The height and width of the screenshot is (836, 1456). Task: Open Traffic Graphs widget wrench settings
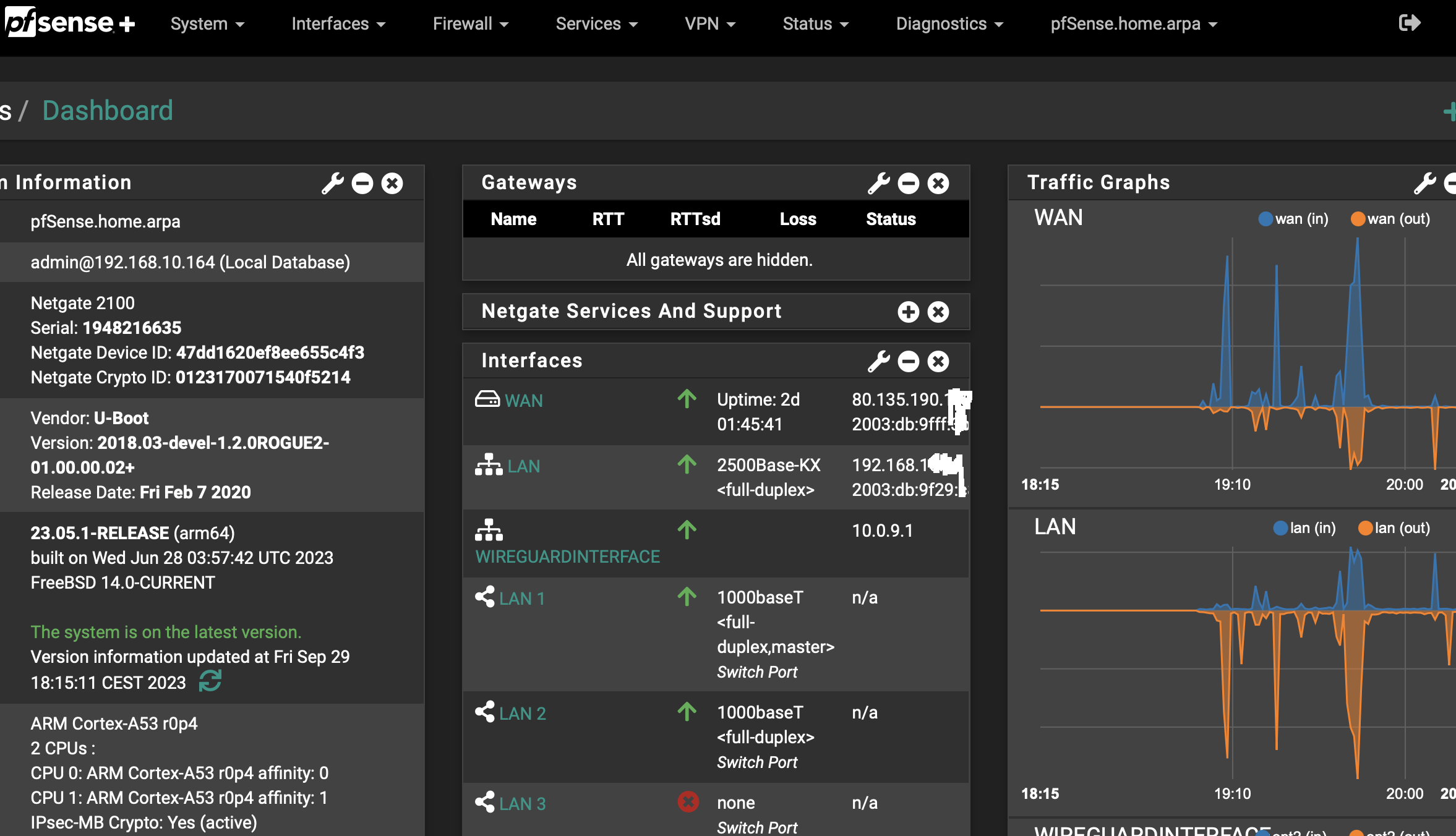tap(1425, 183)
